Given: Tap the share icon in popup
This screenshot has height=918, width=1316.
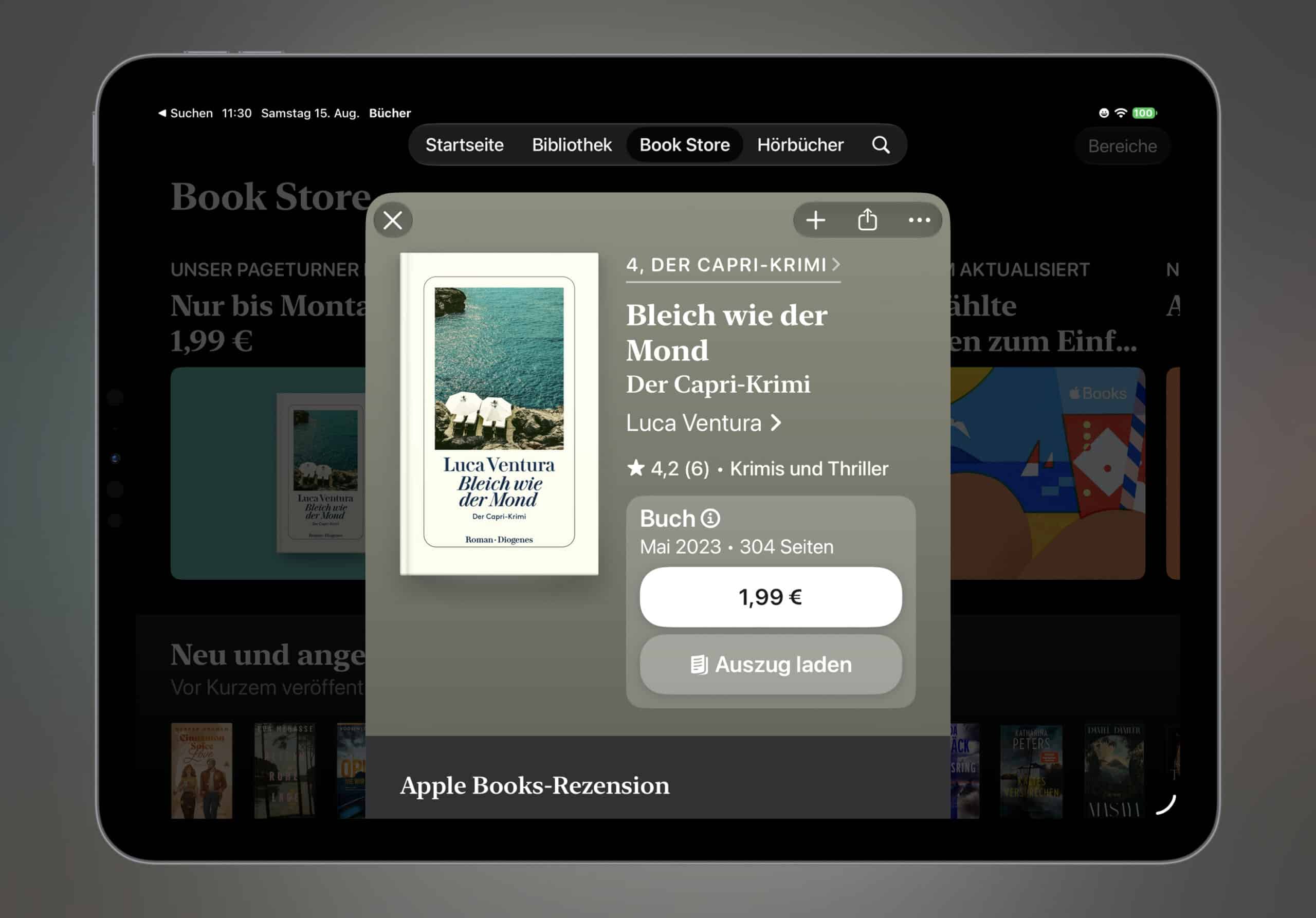Looking at the screenshot, I should point(867,219).
